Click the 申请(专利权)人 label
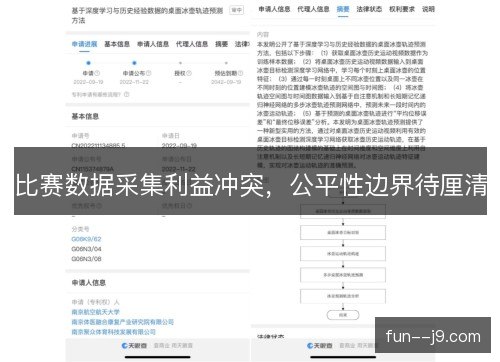Image resolution: width=500 pixels, height=362 pixels. [96, 302]
